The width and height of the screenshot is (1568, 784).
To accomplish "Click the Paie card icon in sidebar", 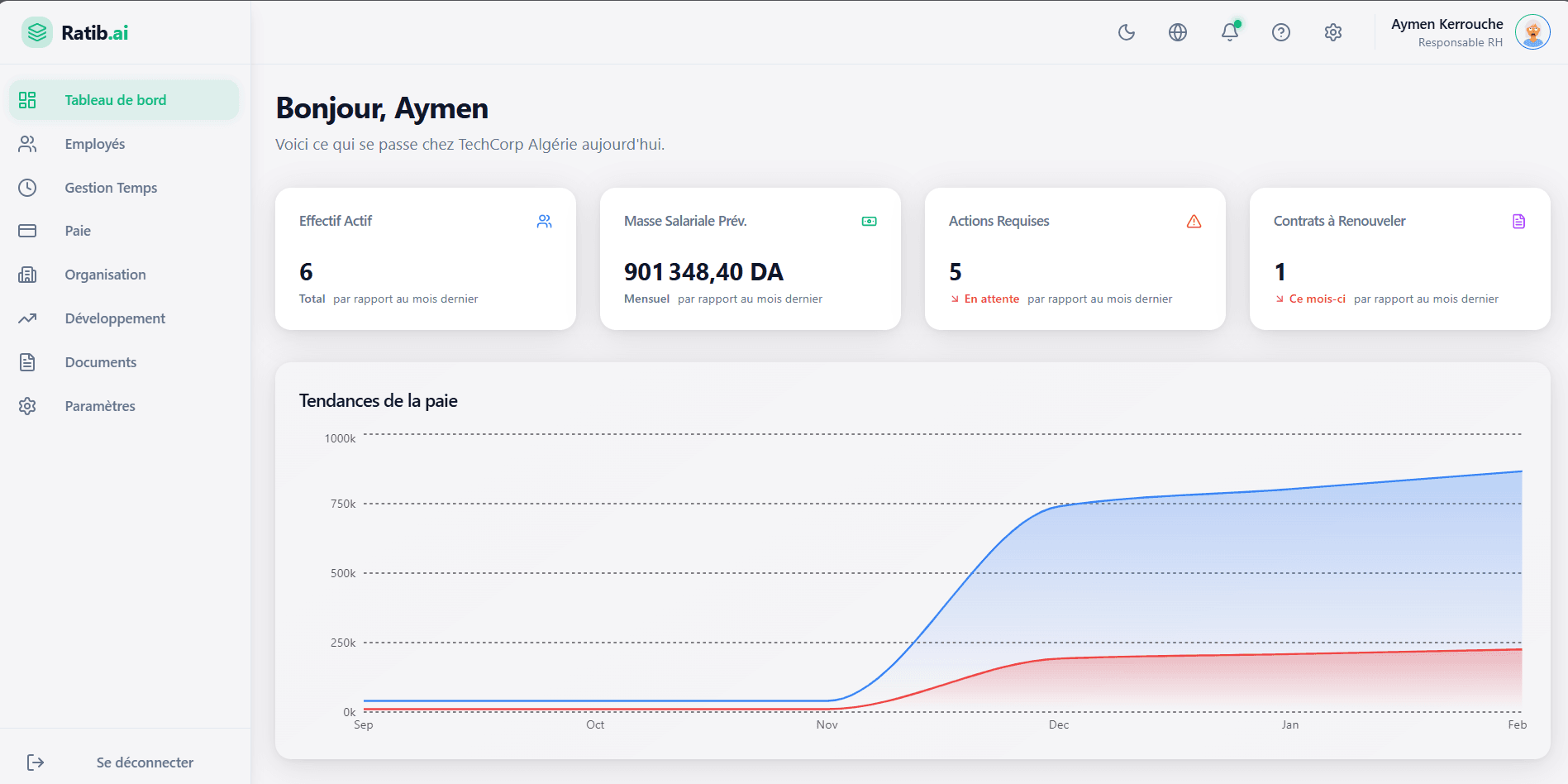I will coord(27,231).
